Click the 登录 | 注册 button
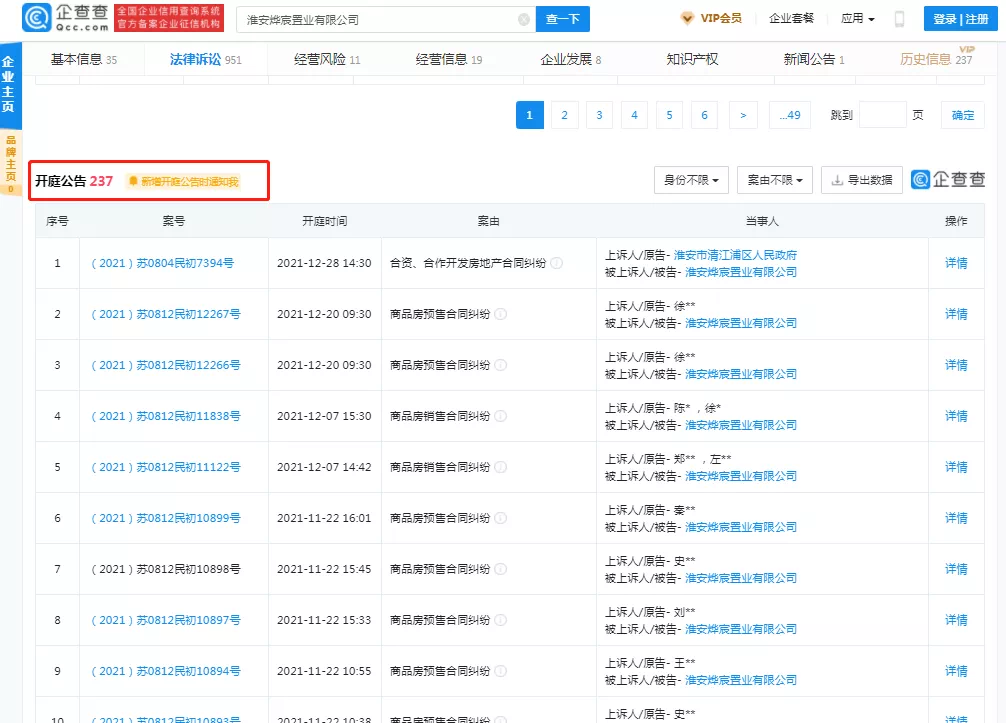The height and width of the screenshot is (723, 1006). tap(960, 19)
